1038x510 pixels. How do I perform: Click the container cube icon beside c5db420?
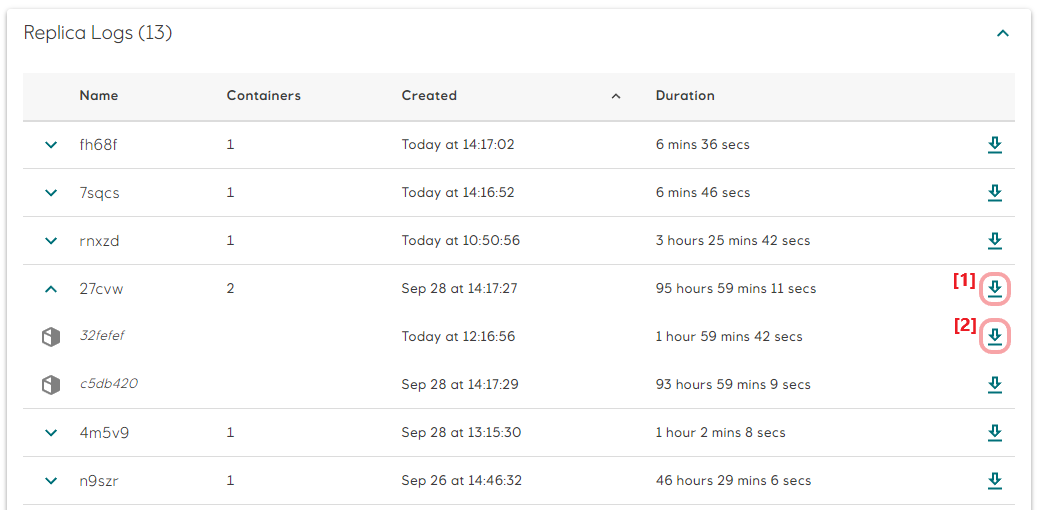51,385
